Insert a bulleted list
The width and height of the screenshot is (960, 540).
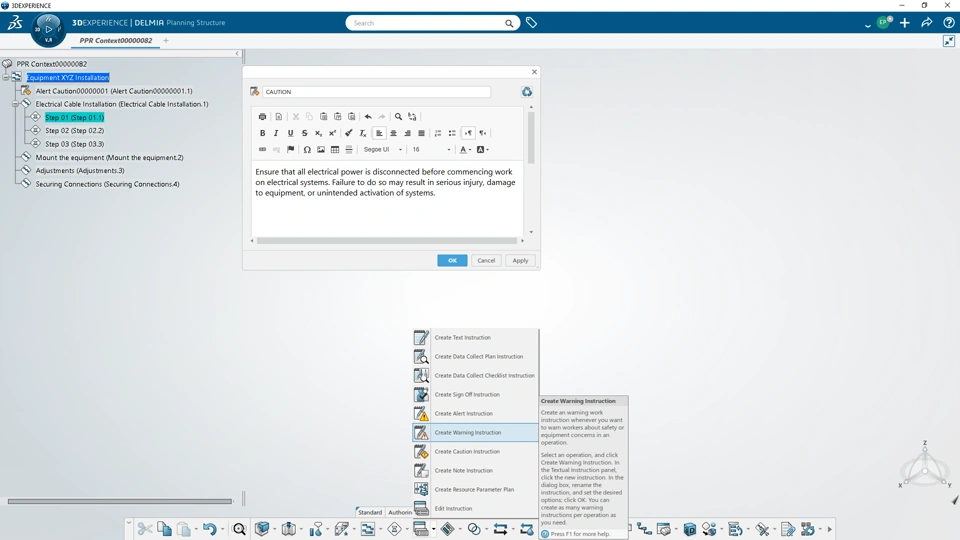(452, 133)
